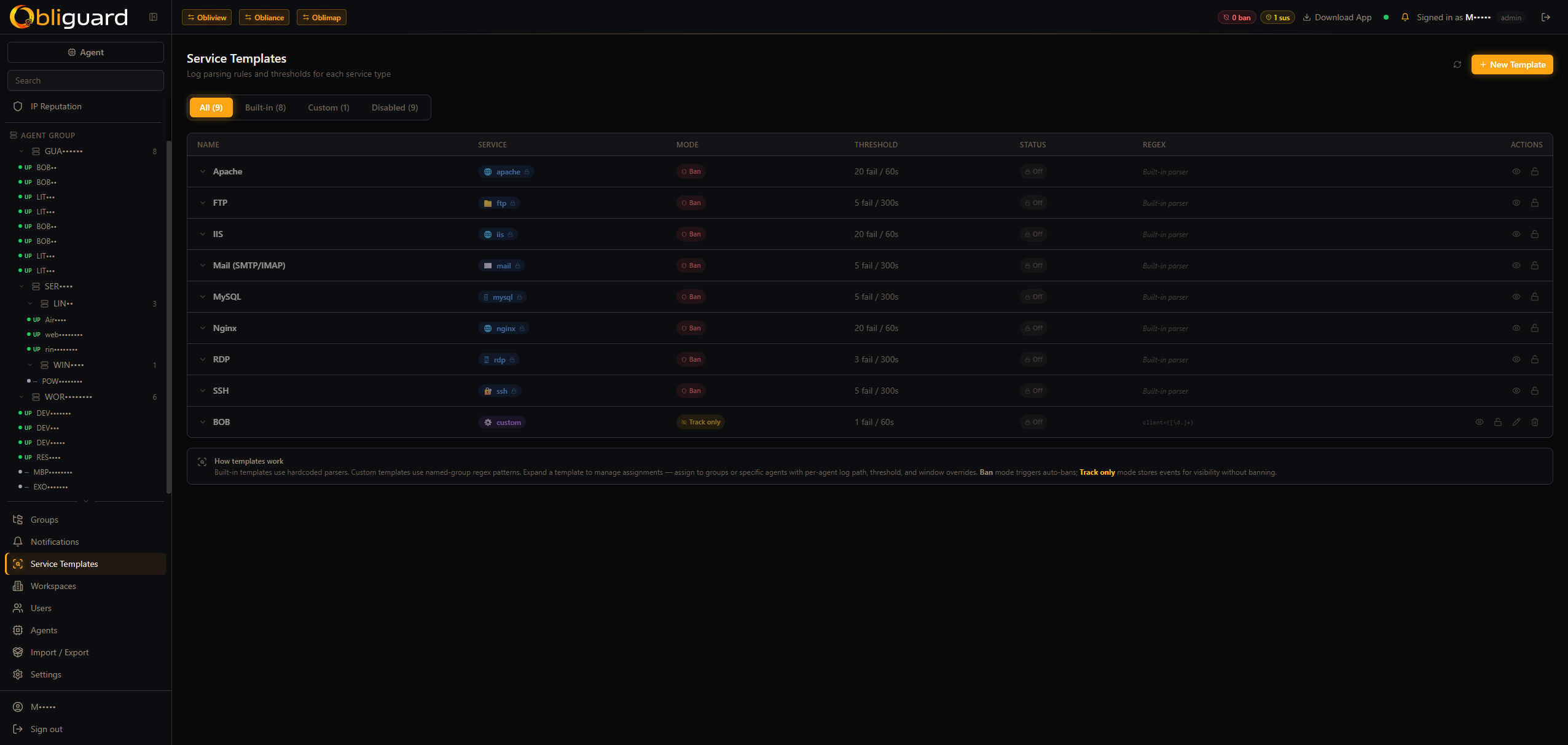
Task: Expand the RDP template row chevron
Action: pos(203,359)
